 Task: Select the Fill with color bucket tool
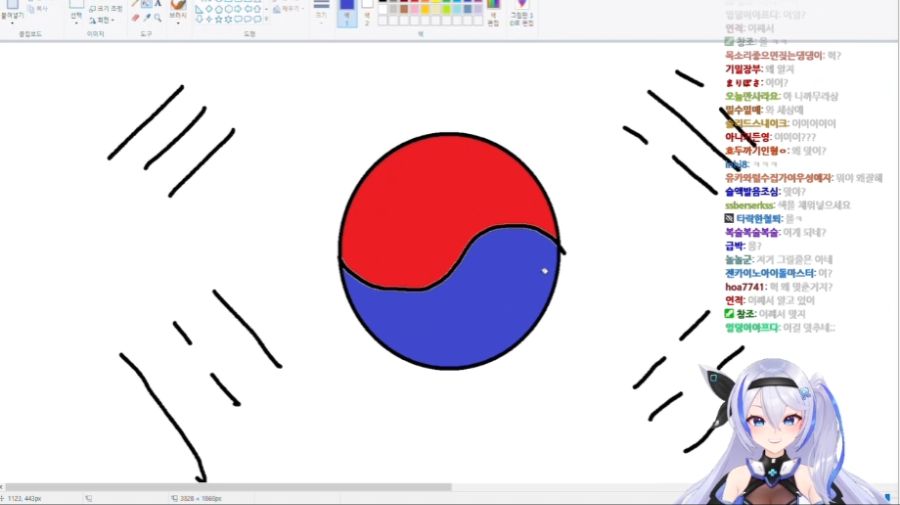click(146, 3)
